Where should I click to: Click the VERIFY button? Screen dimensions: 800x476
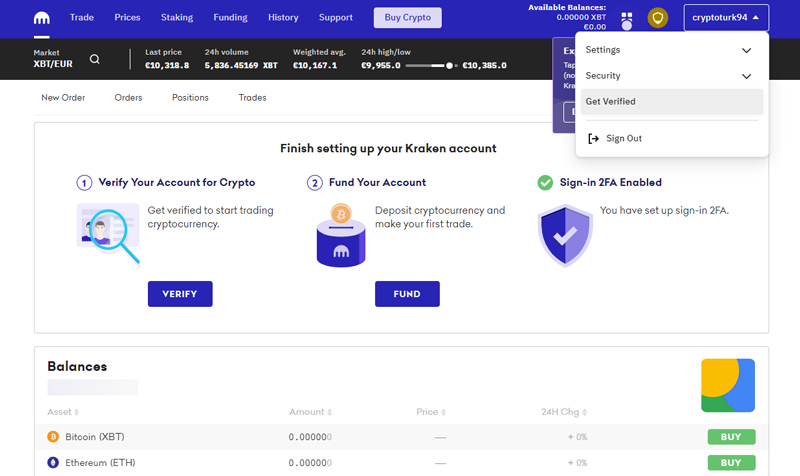coord(180,294)
